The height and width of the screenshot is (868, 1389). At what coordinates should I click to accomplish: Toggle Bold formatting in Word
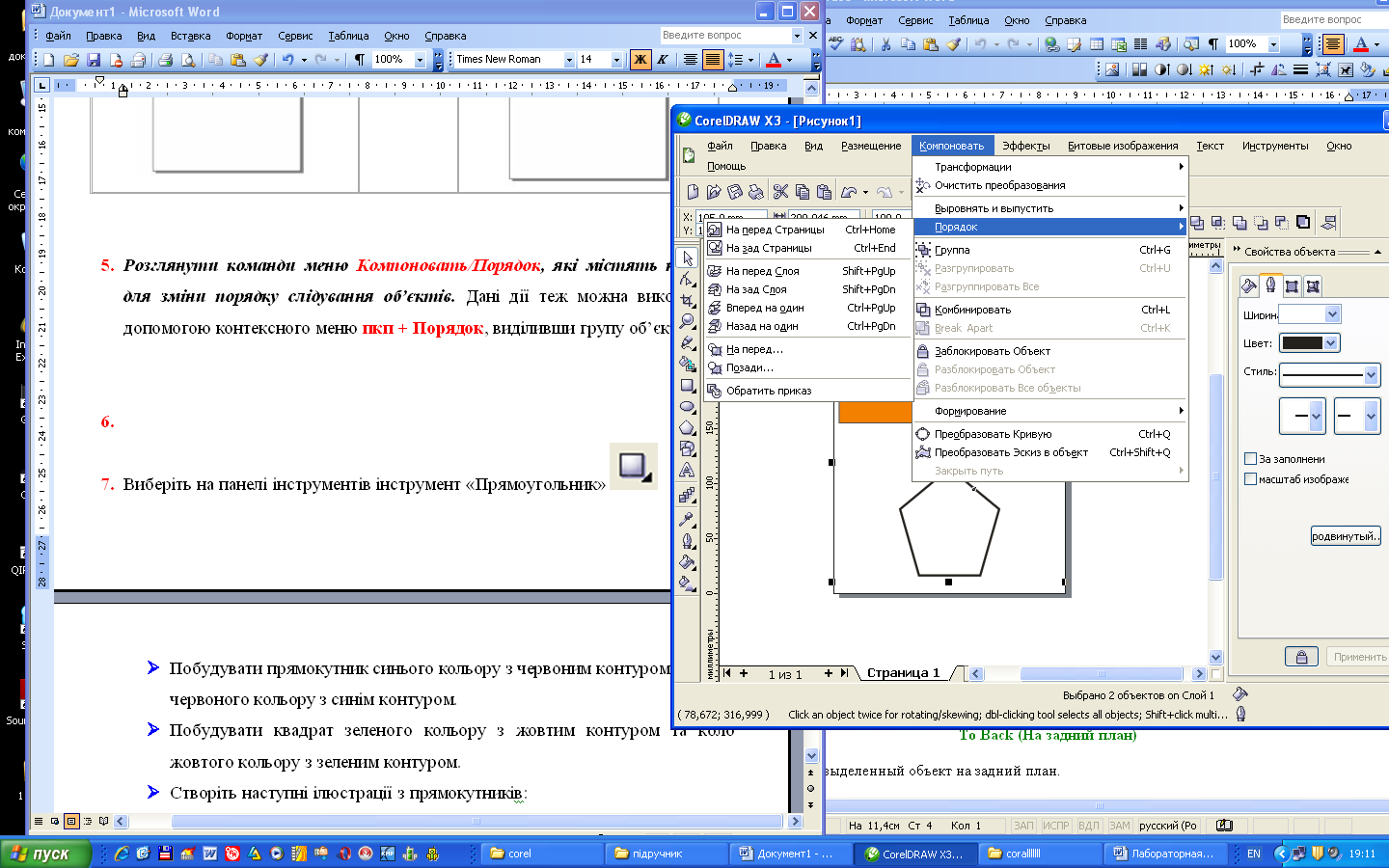(640, 60)
